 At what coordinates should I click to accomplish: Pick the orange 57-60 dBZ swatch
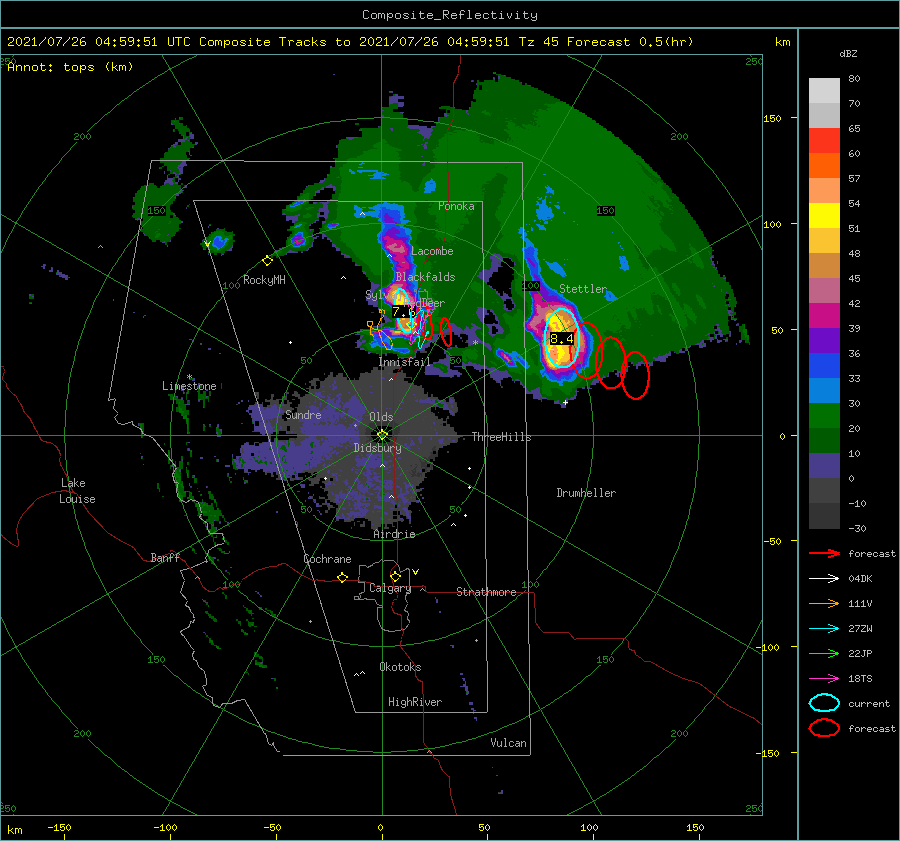824,165
